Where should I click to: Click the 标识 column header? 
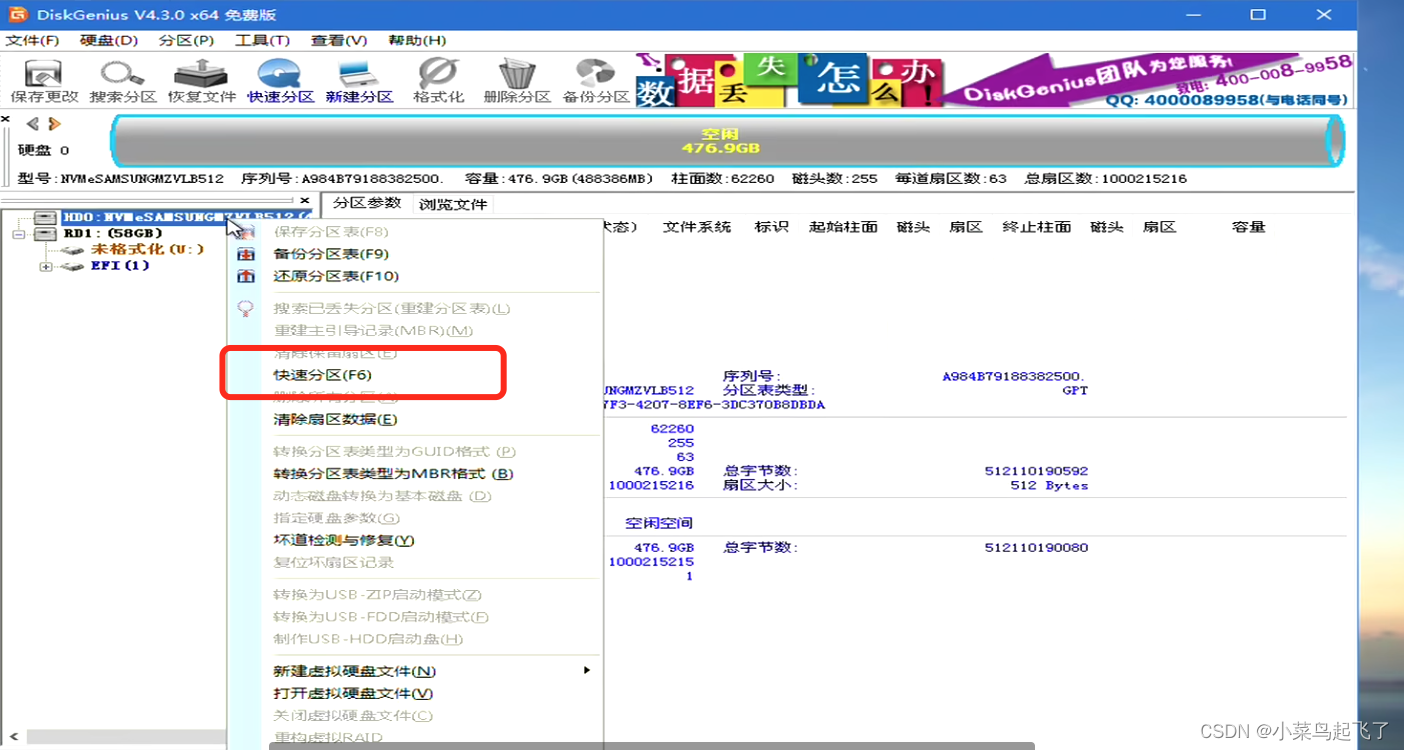pyautogui.click(x=771, y=227)
